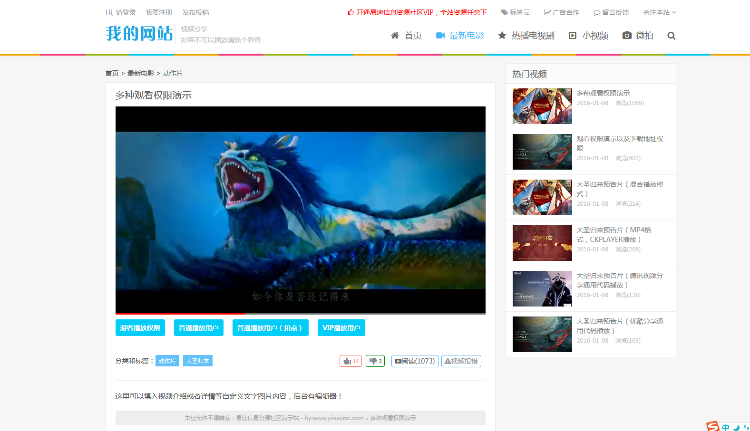Open the thumbnail for the 优酷分享 video
Screen dimensions: 750x431
(542, 334)
